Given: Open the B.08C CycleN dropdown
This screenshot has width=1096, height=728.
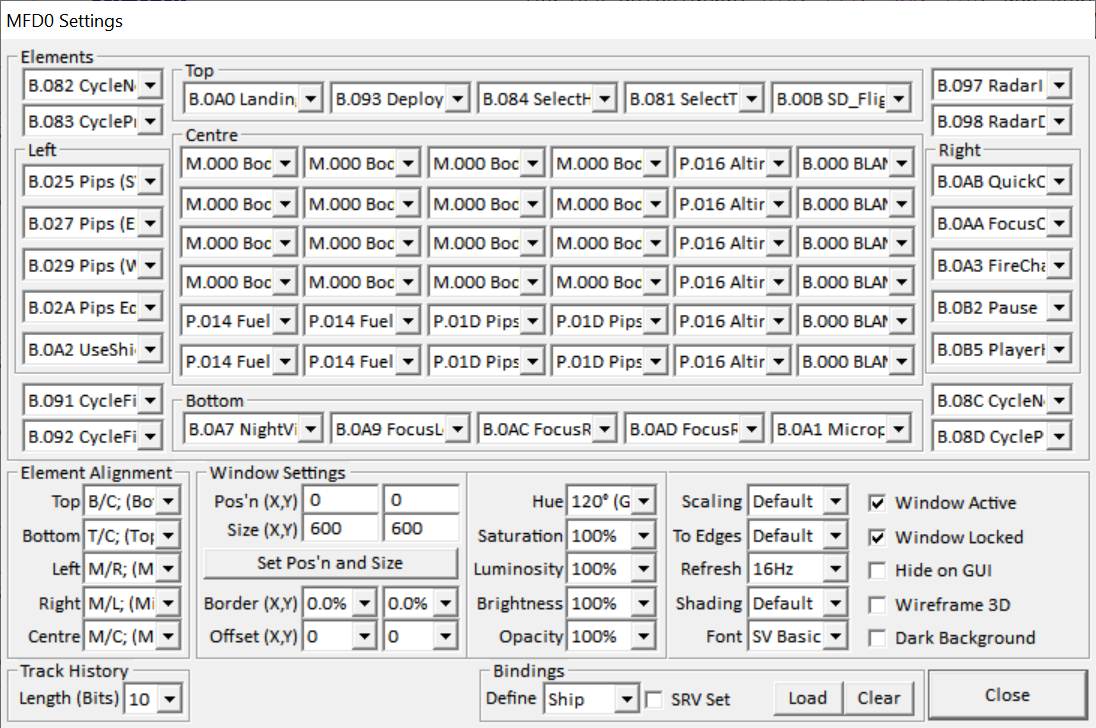Looking at the screenshot, I should click(1002, 400).
